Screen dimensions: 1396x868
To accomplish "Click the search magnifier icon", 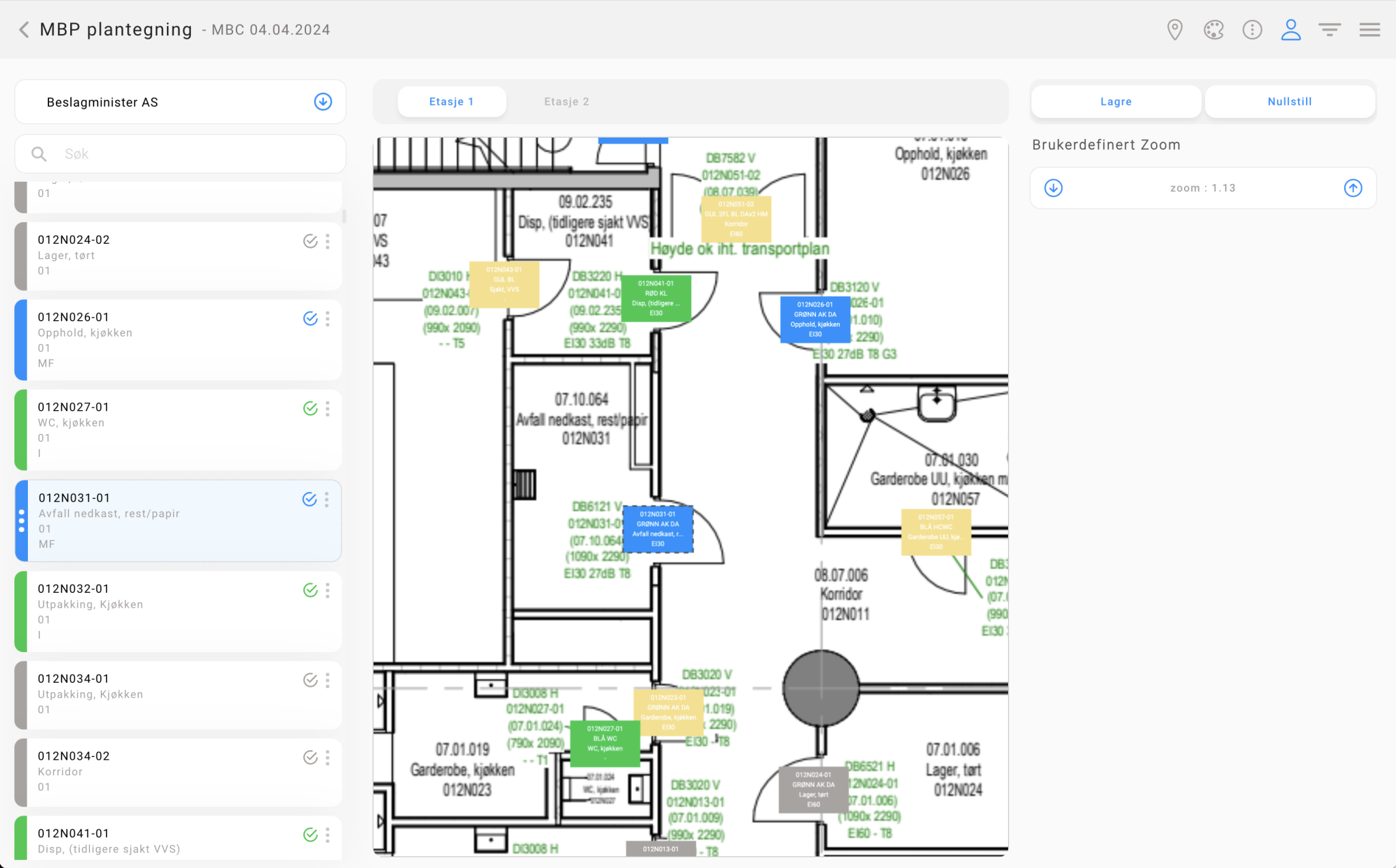I will (39, 154).
